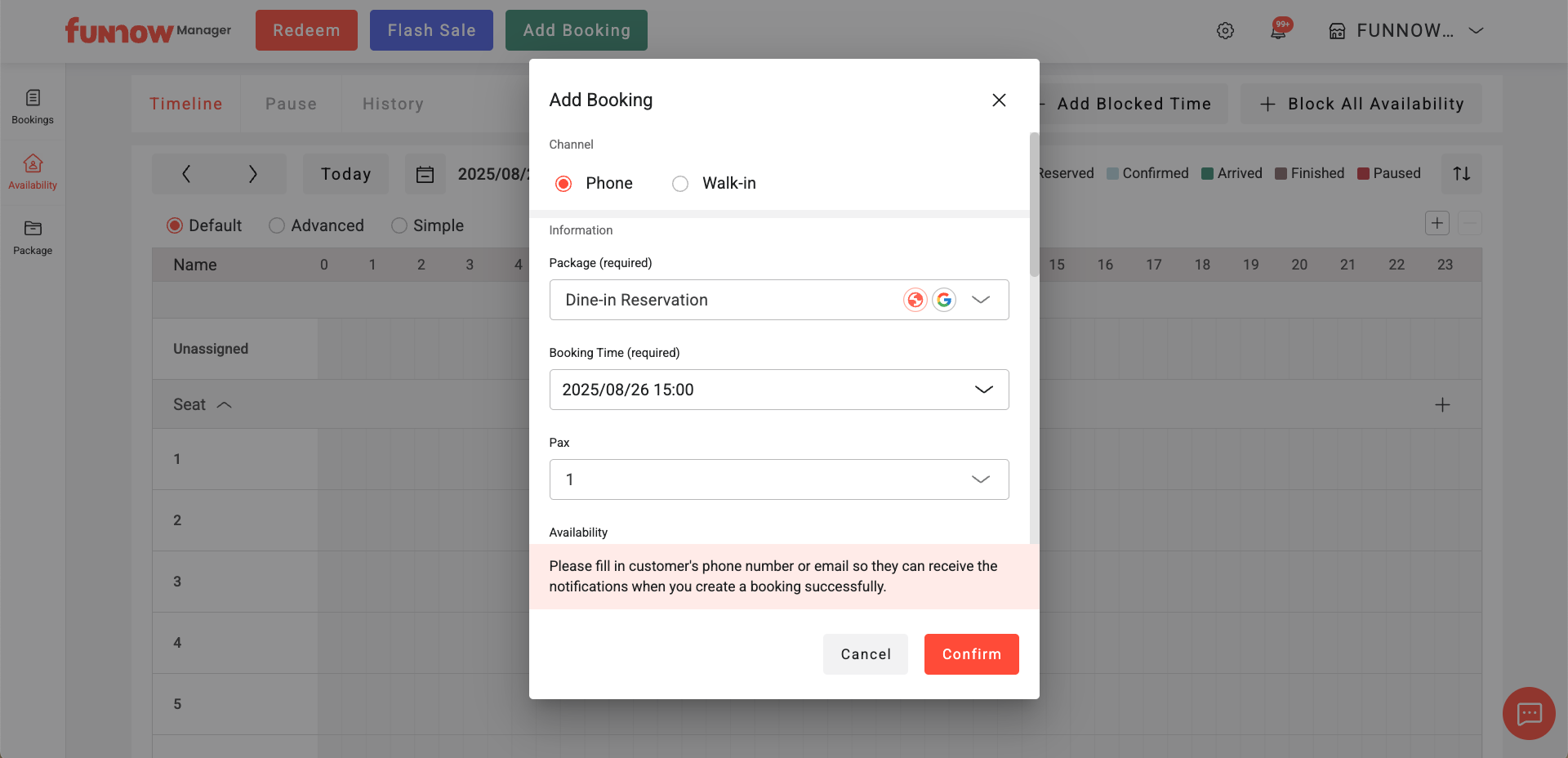Switch to the History tab

pos(393,104)
